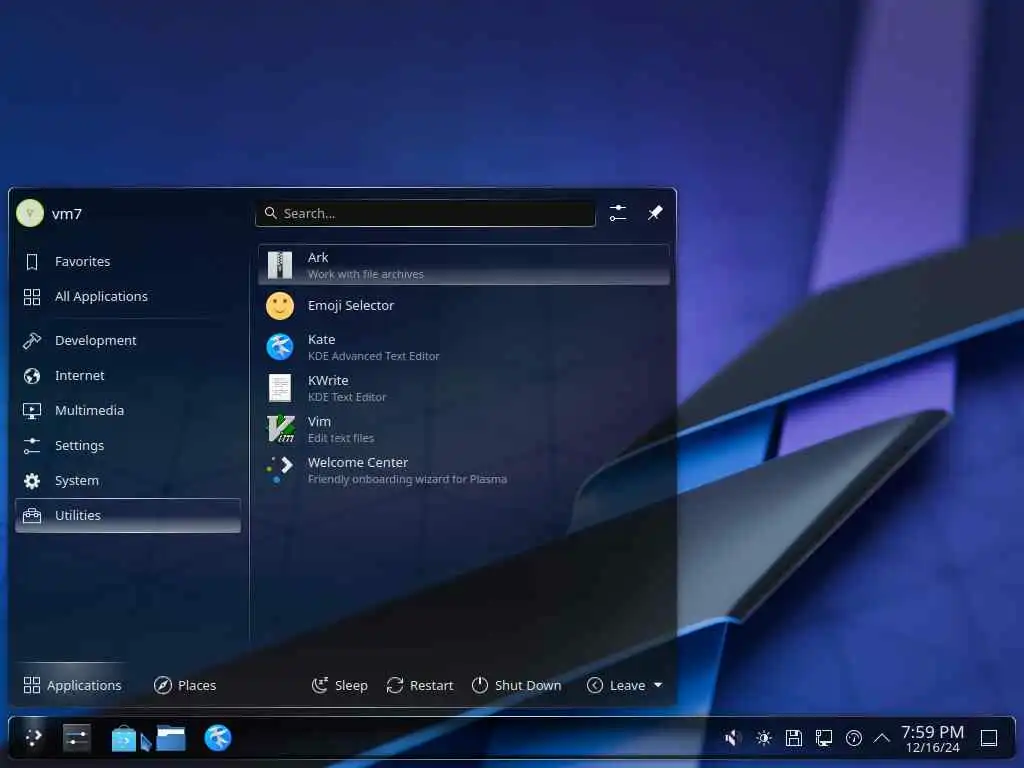Click 'Friendly onboarding wizard for Plasma' text
Viewport: 1024px width, 768px height.
pos(408,479)
